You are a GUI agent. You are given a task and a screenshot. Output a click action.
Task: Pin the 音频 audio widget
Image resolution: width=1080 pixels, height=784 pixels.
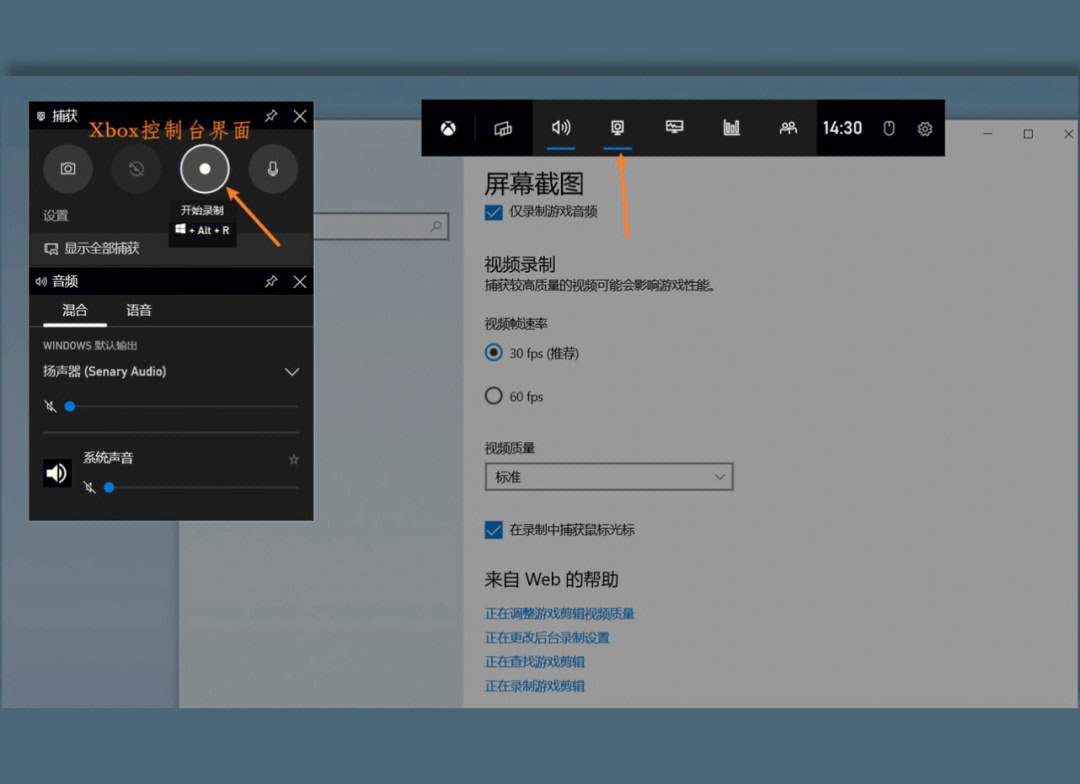pyautogui.click(x=271, y=281)
